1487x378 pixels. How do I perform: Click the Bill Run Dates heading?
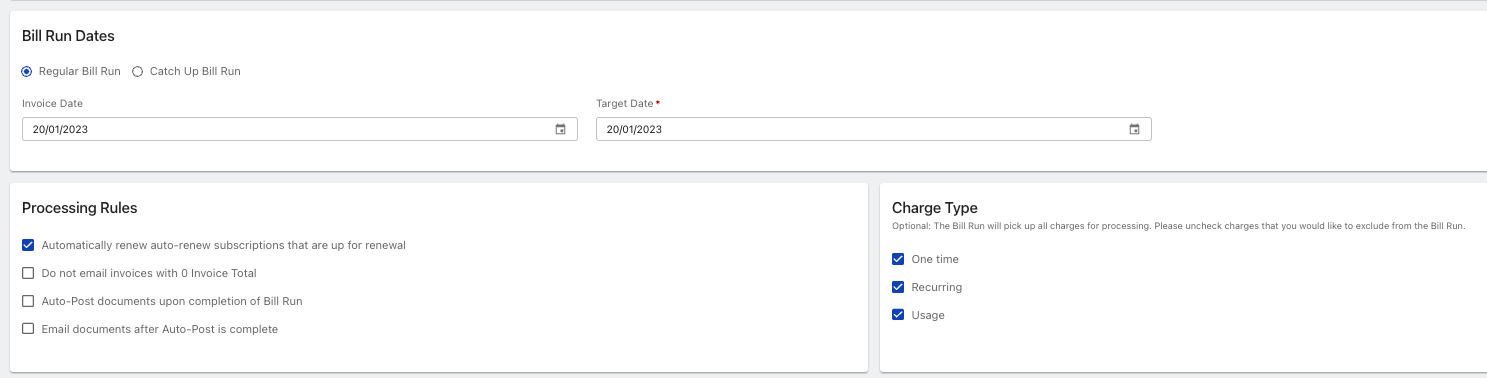[68, 36]
